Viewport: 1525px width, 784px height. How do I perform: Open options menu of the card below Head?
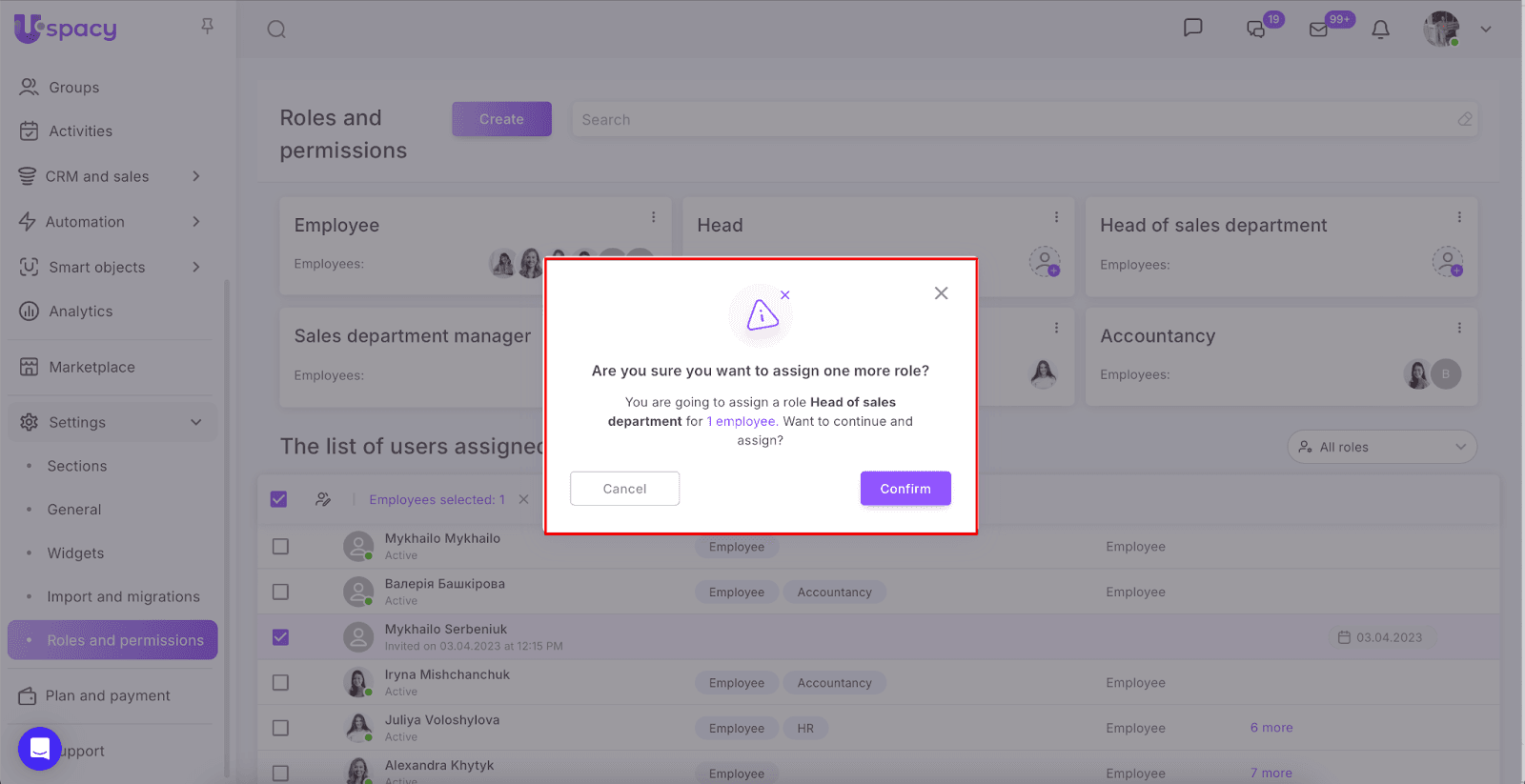(x=1056, y=328)
